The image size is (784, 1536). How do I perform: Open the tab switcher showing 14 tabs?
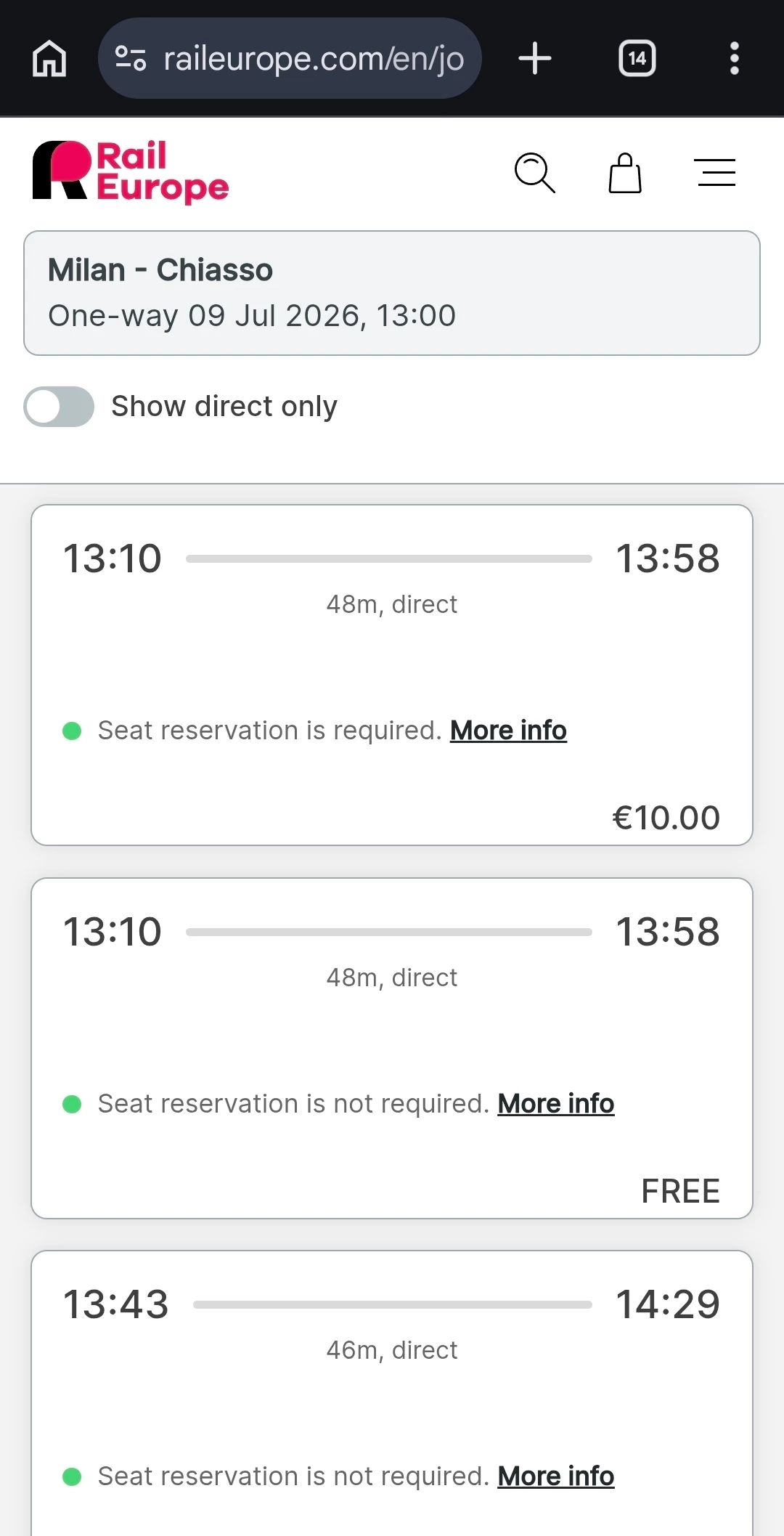[x=637, y=58]
